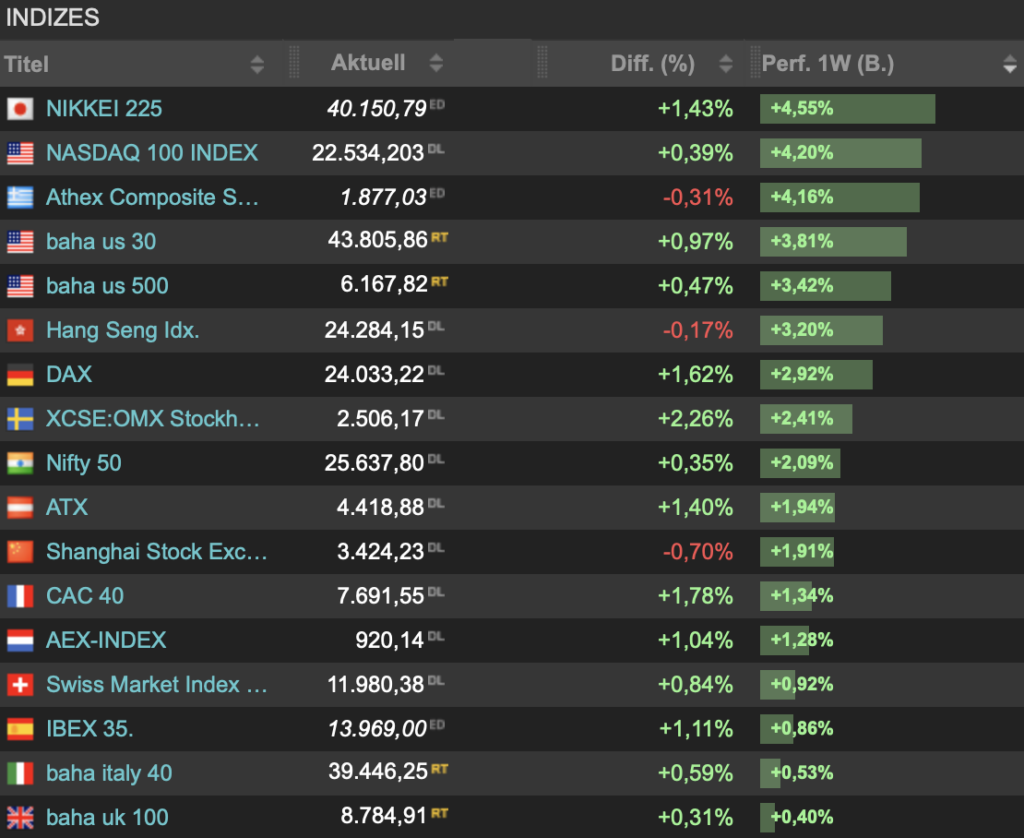Sort table by Aktuell column arrows

pyautogui.click(x=436, y=63)
